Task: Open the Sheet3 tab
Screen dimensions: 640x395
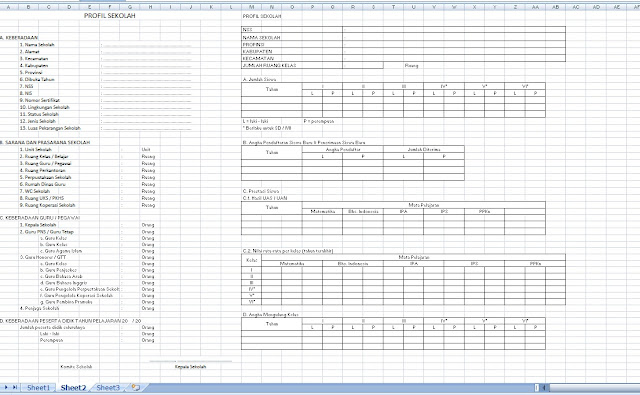Action: 108,388
